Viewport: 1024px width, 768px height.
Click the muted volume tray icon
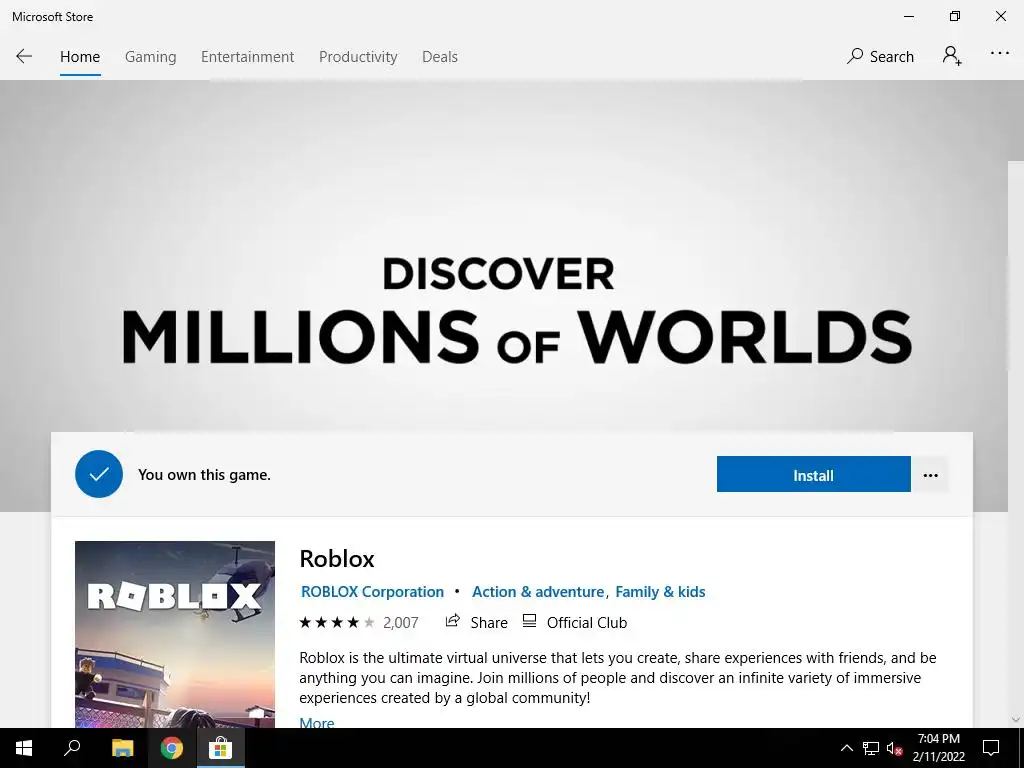point(894,748)
